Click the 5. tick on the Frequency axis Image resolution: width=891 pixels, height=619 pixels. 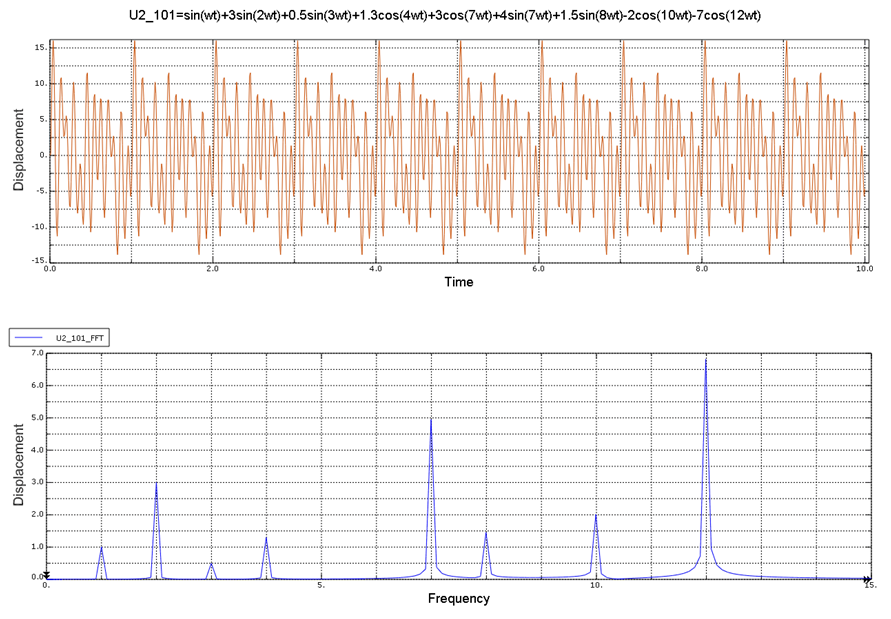pos(321,584)
